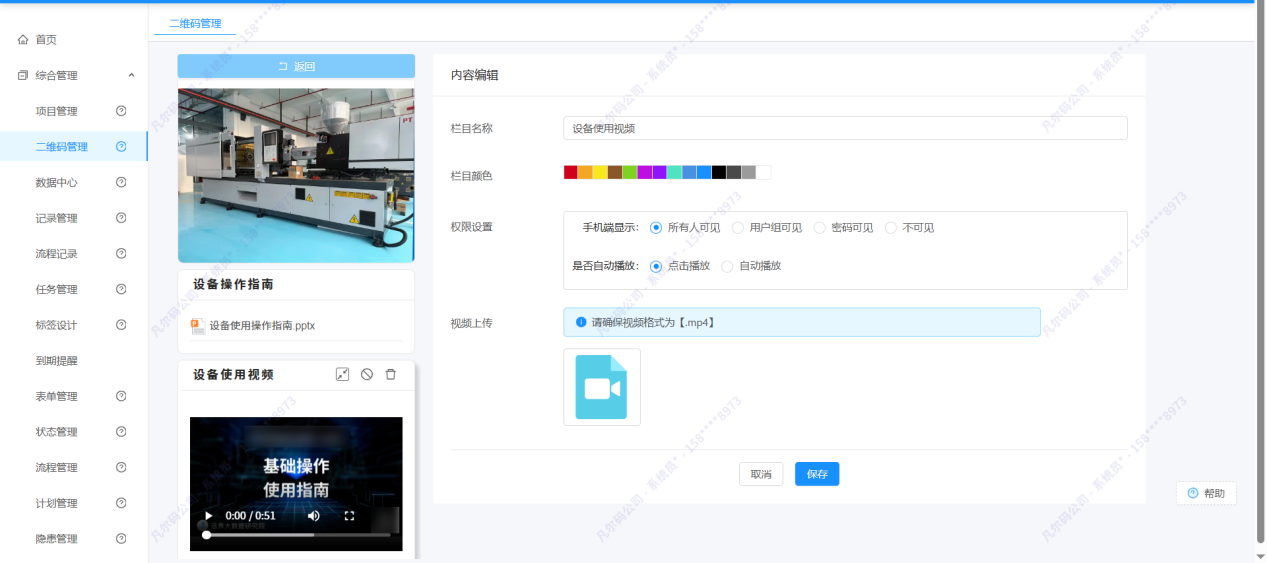Click help icon beside 计划管理

point(121,503)
